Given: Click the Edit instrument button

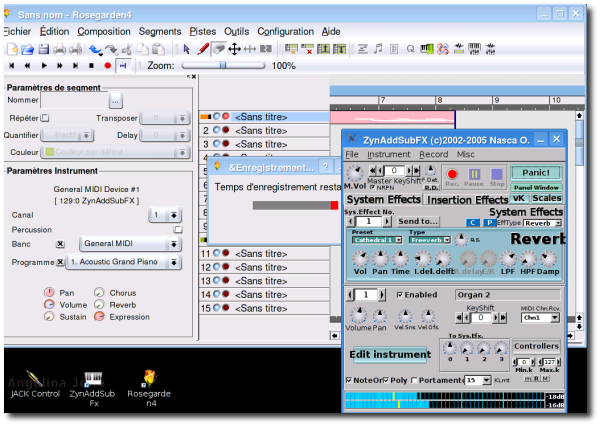Looking at the screenshot, I should [390, 354].
